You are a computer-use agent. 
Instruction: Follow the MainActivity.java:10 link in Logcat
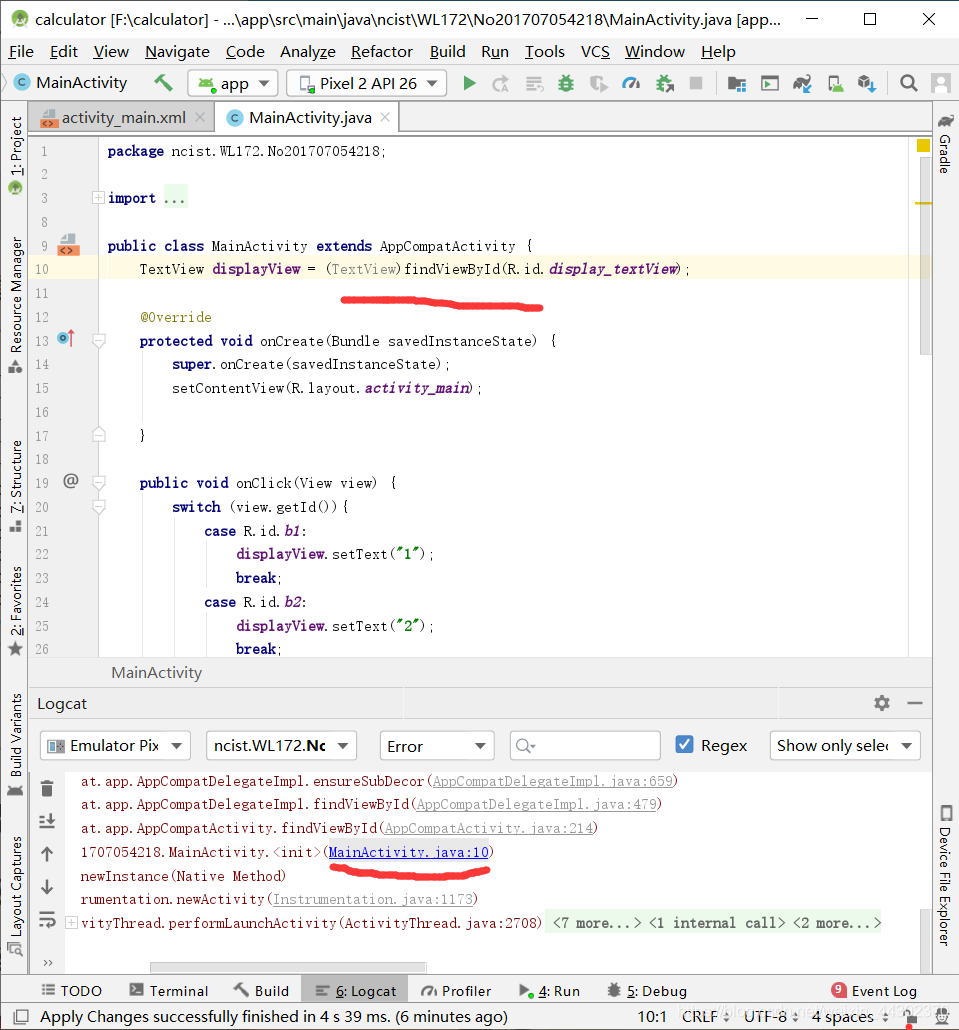click(x=408, y=853)
